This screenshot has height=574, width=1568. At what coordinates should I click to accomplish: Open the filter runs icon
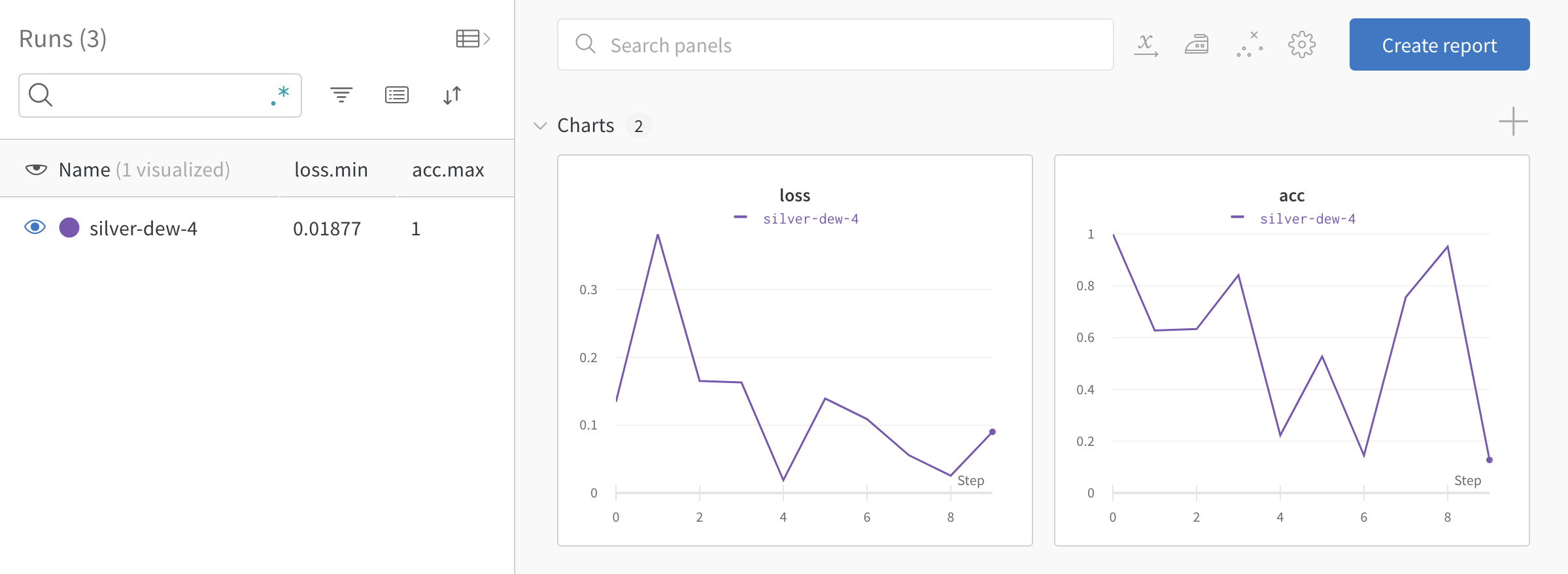(341, 95)
